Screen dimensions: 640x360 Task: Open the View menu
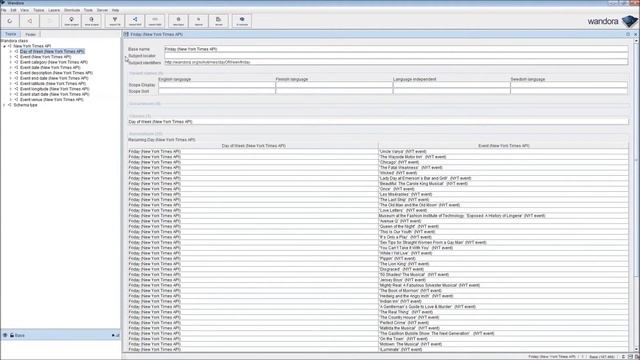tap(24, 10)
